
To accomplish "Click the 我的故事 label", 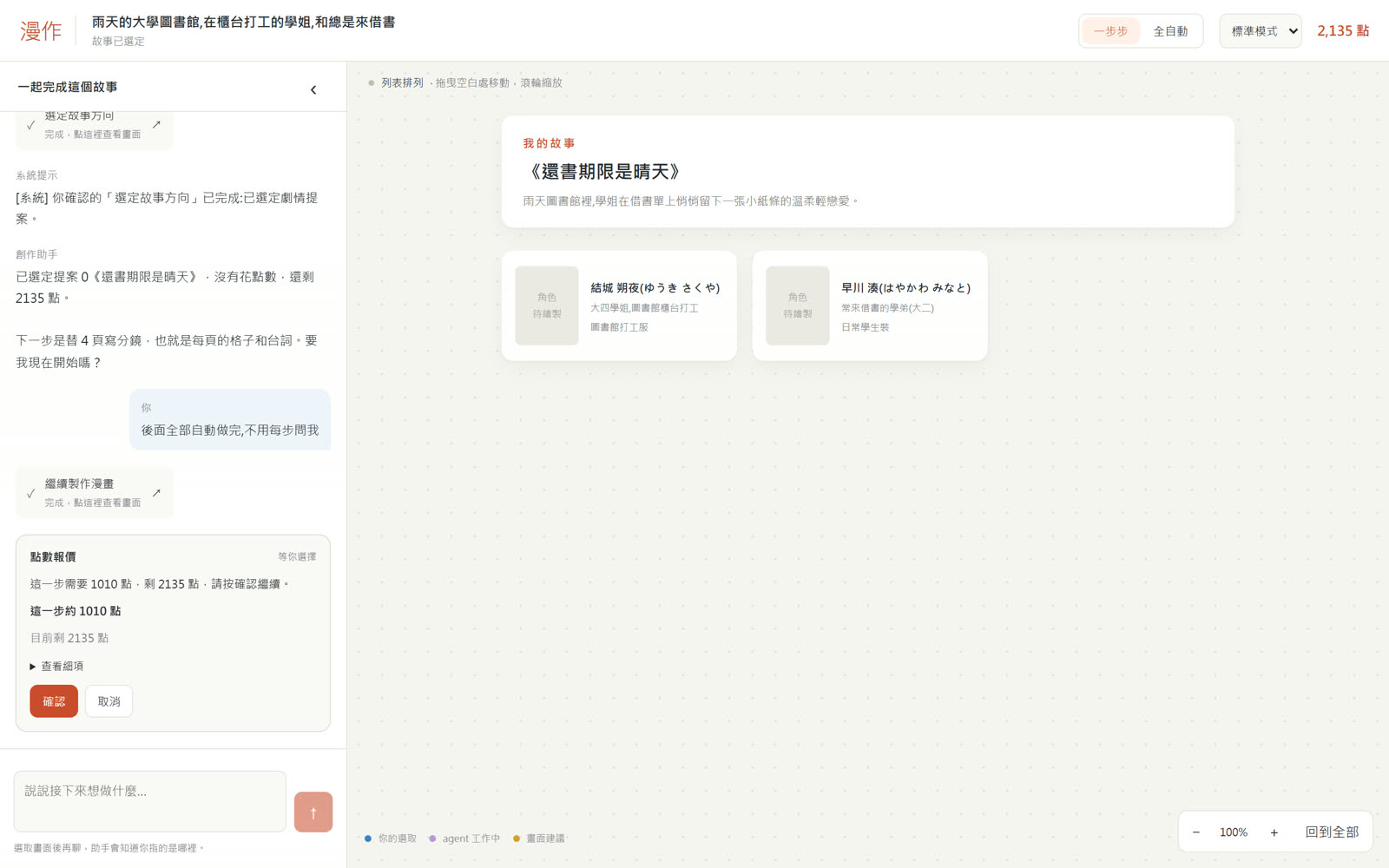I will pos(549,143).
